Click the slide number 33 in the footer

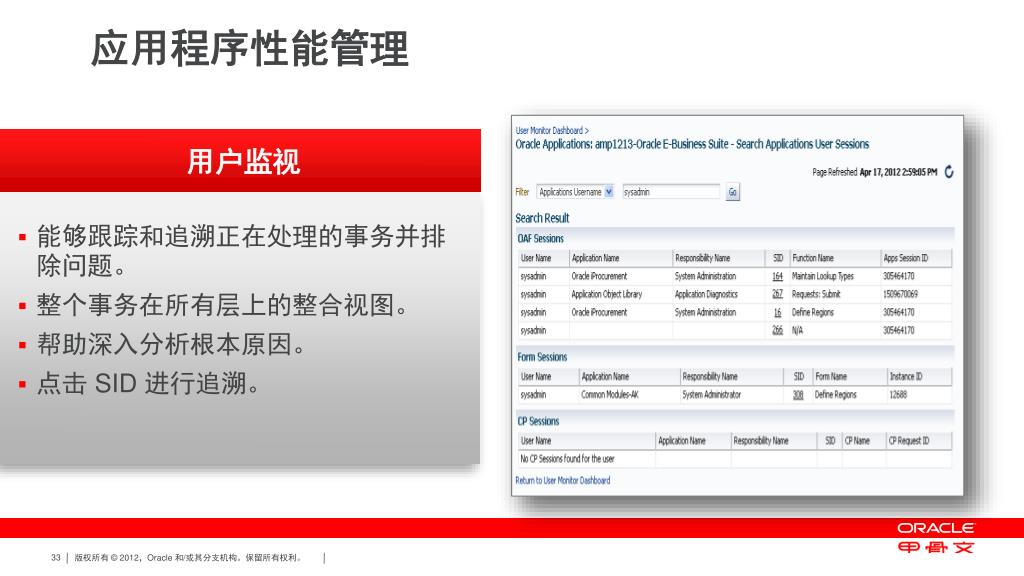coord(56,558)
